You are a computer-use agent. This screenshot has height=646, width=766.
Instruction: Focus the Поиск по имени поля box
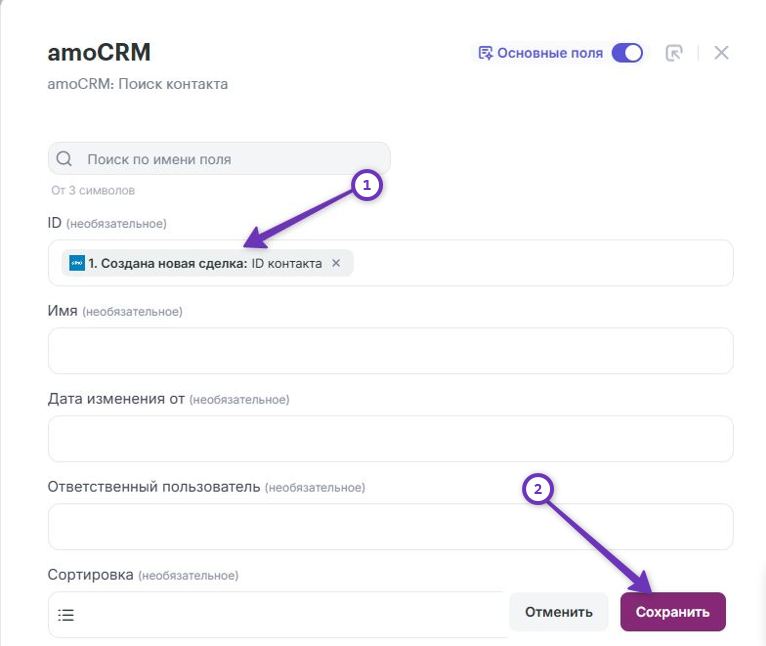[x=219, y=159]
